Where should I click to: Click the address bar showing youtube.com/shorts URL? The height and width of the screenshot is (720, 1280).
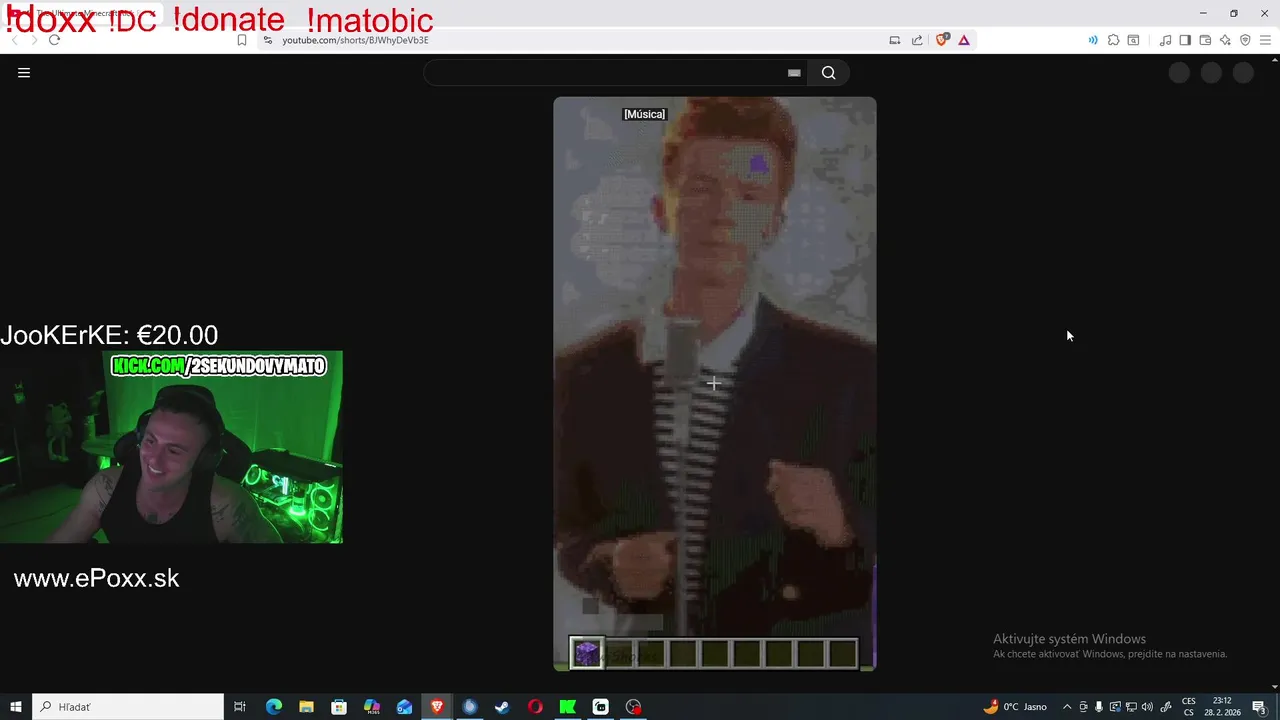[355, 40]
